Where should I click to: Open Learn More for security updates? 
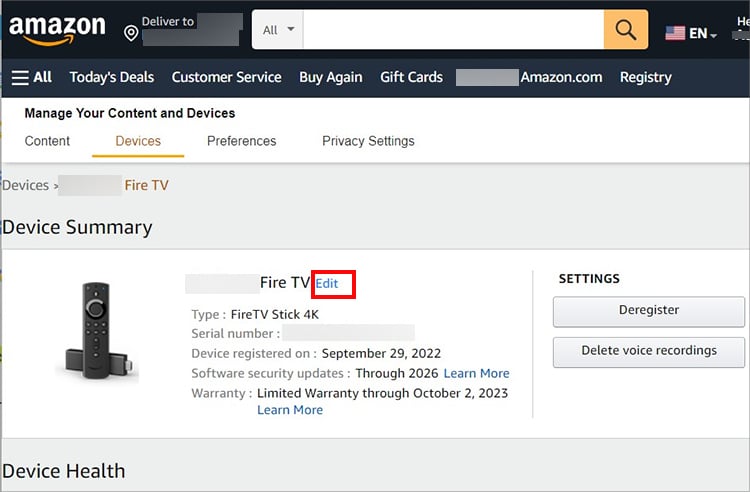pyautogui.click(x=476, y=373)
